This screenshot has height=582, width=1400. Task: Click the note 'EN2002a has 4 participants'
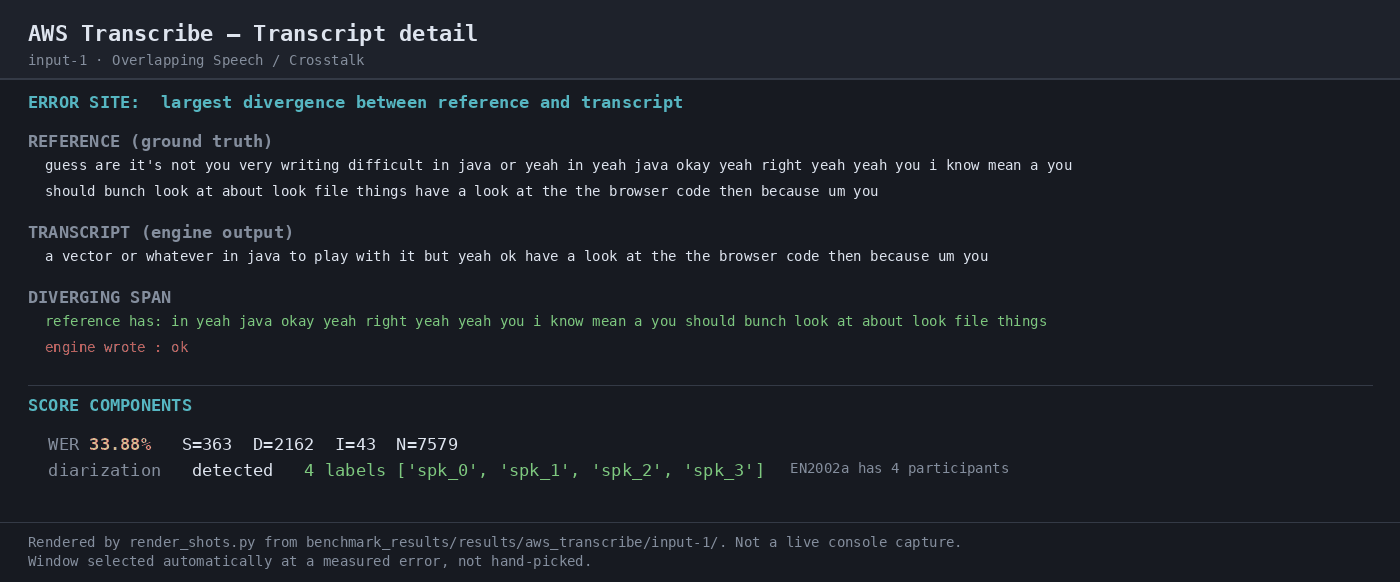(x=899, y=469)
